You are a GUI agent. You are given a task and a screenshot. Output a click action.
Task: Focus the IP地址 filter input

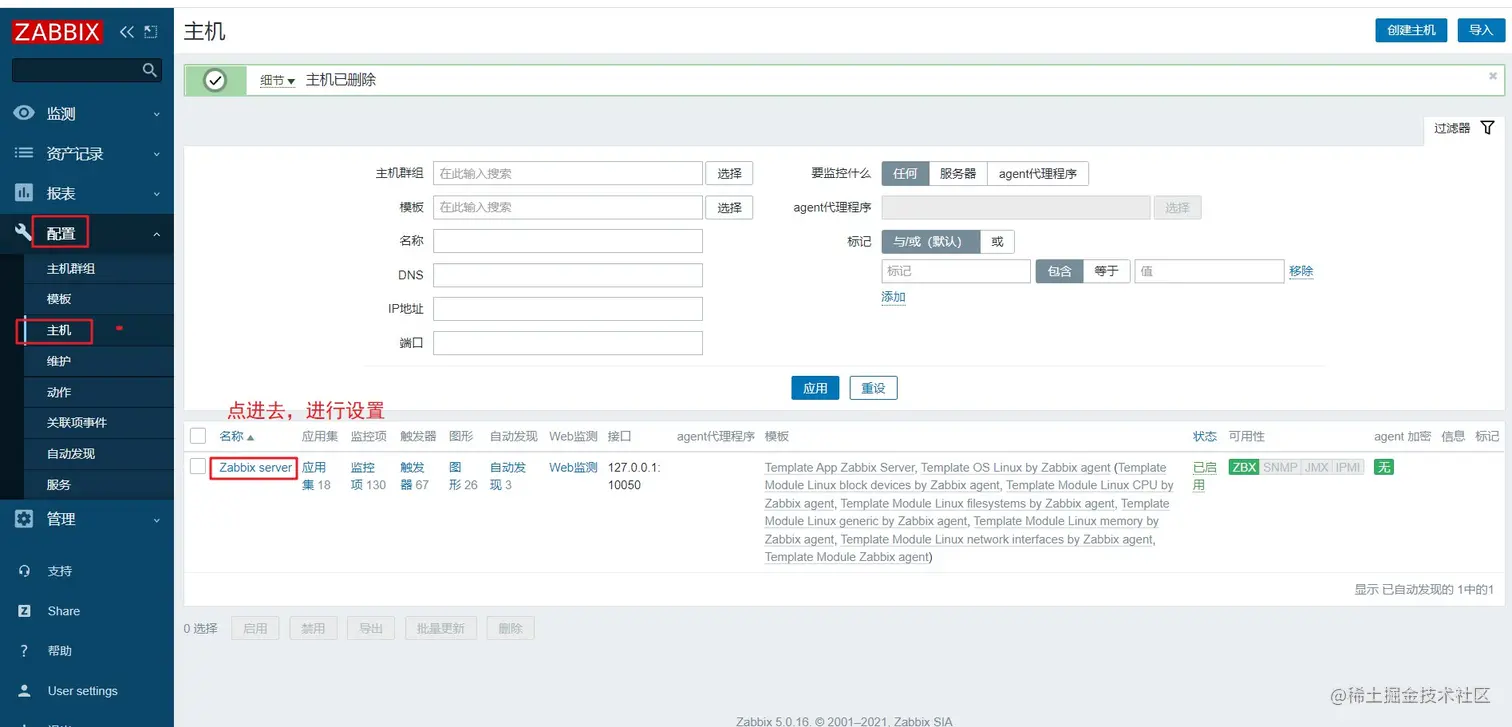tap(568, 309)
